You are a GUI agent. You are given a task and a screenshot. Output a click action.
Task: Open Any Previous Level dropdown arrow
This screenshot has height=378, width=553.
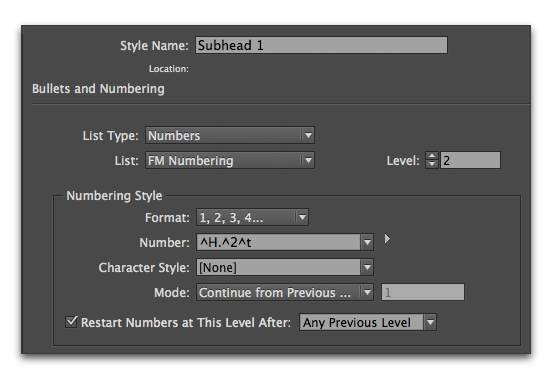(x=430, y=322)
